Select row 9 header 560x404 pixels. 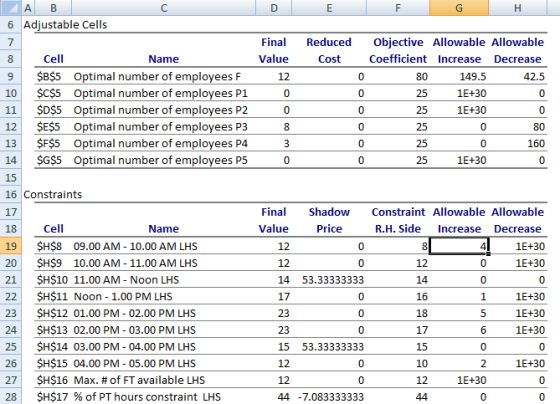click(x=11, y=76)
